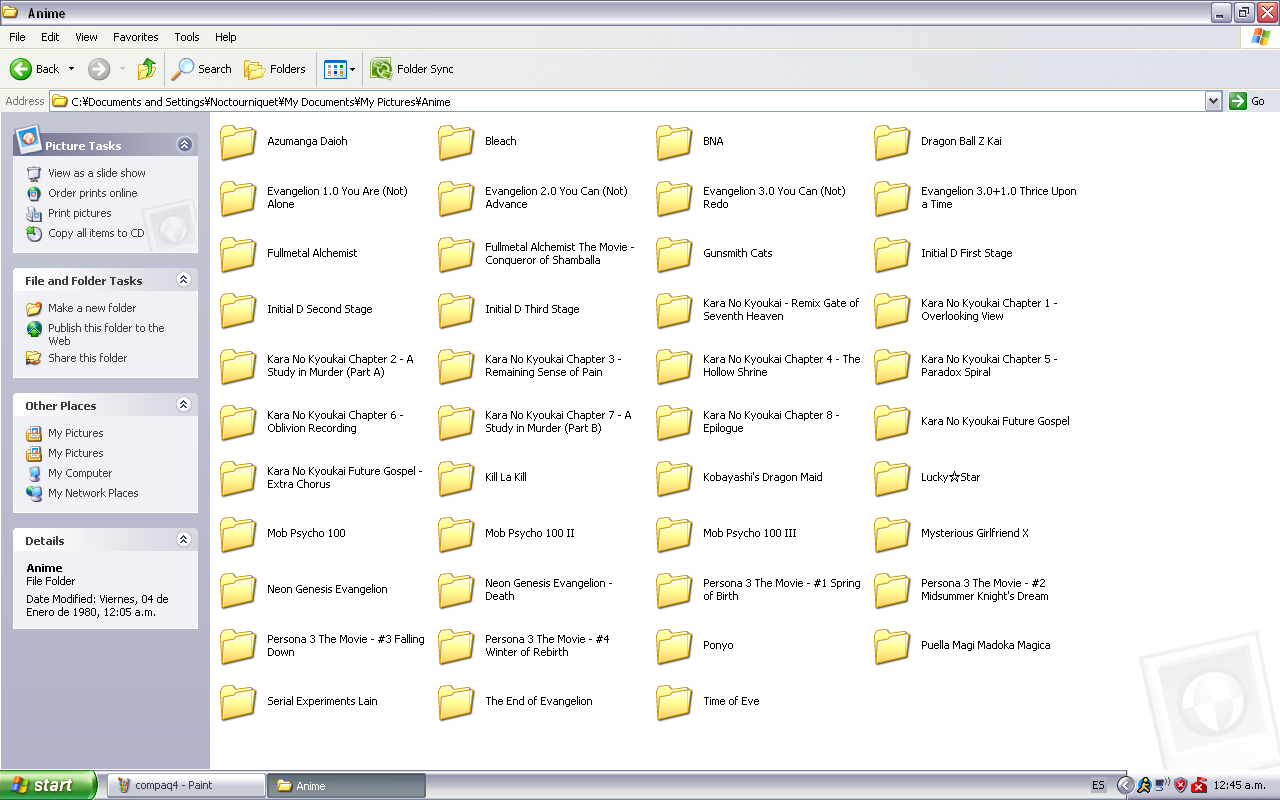Click the taskbar clock showing 12:45 a.m.
The image size is (1280, 800).
coord(1239,785)
